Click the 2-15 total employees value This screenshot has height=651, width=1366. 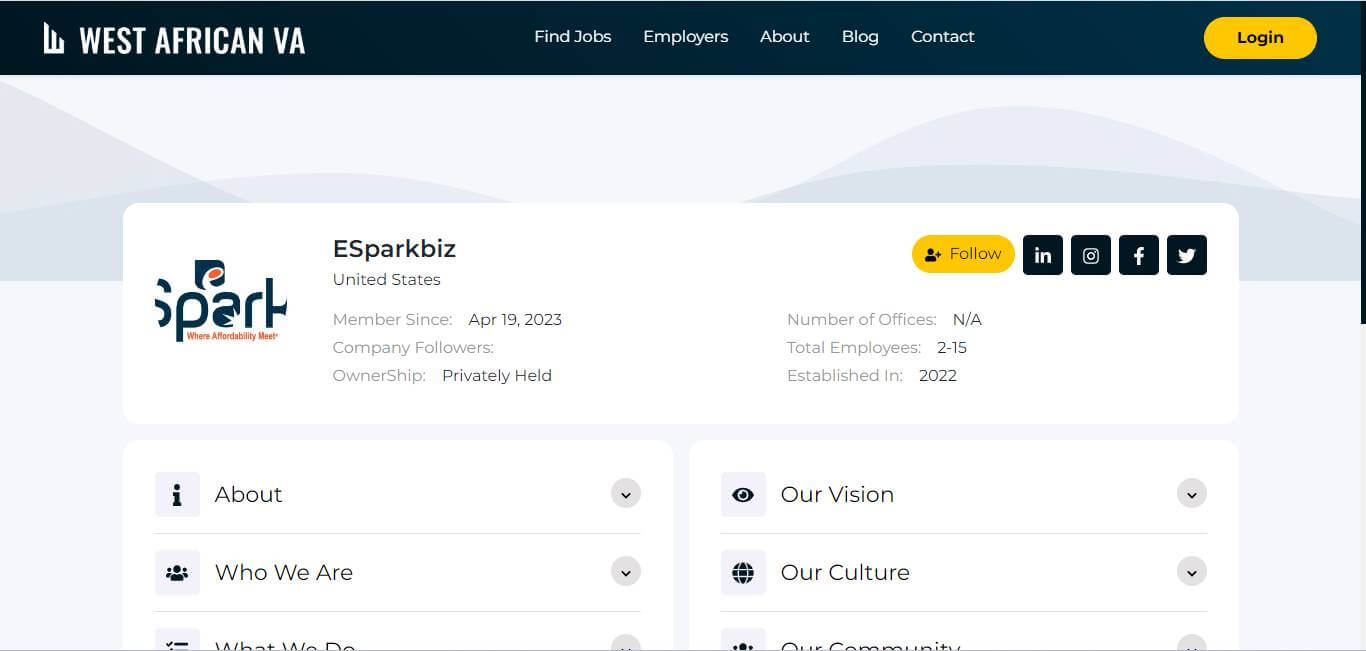pos(952,348)
